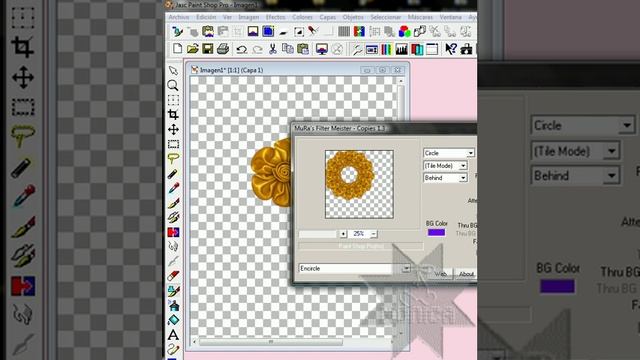Screen dimensions: 640x360
Task: Click the Copy icon in toolbar
Action: tap(288, 49)
